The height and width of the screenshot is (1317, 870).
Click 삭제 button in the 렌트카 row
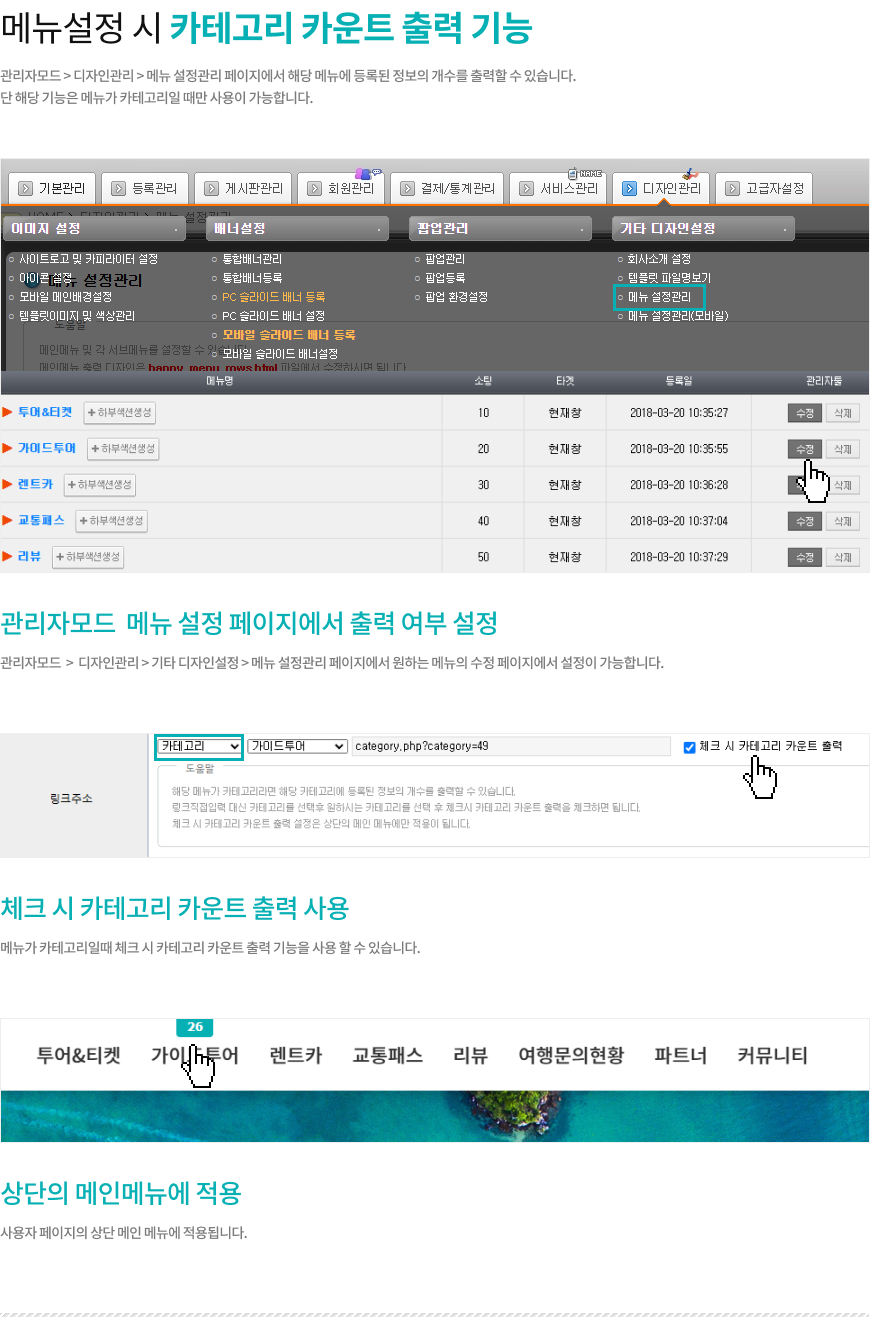click(x=843, y=485)
